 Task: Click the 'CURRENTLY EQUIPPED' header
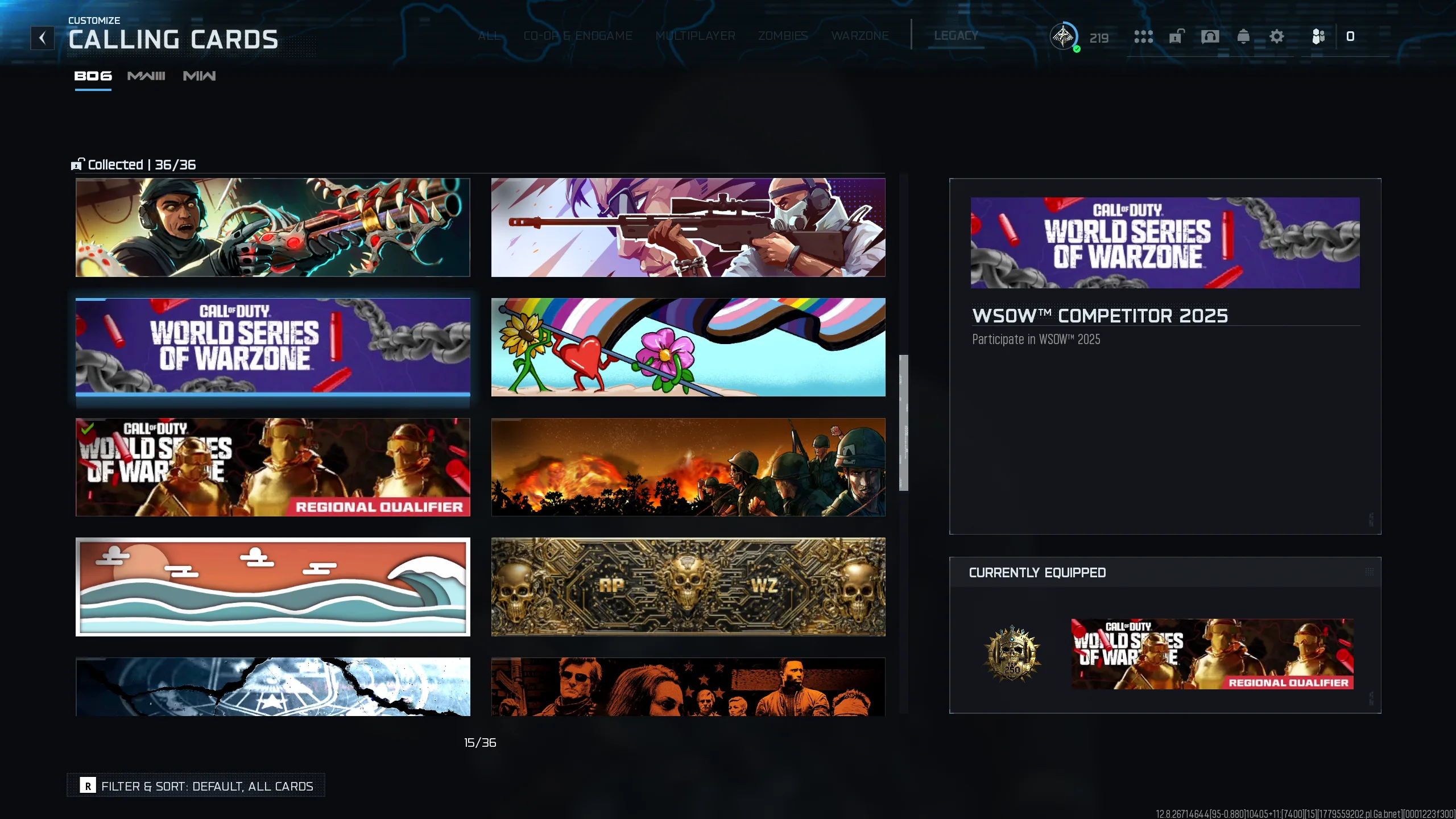1037,573
